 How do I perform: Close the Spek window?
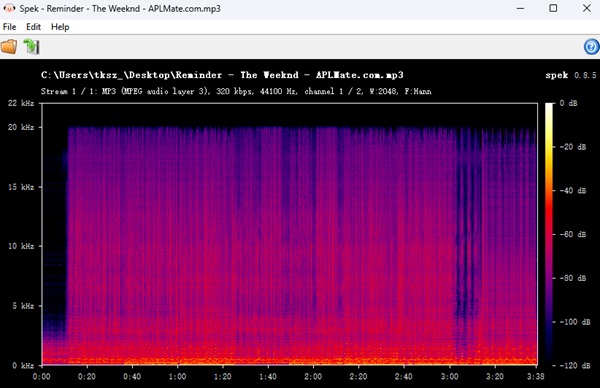[587, 8]
